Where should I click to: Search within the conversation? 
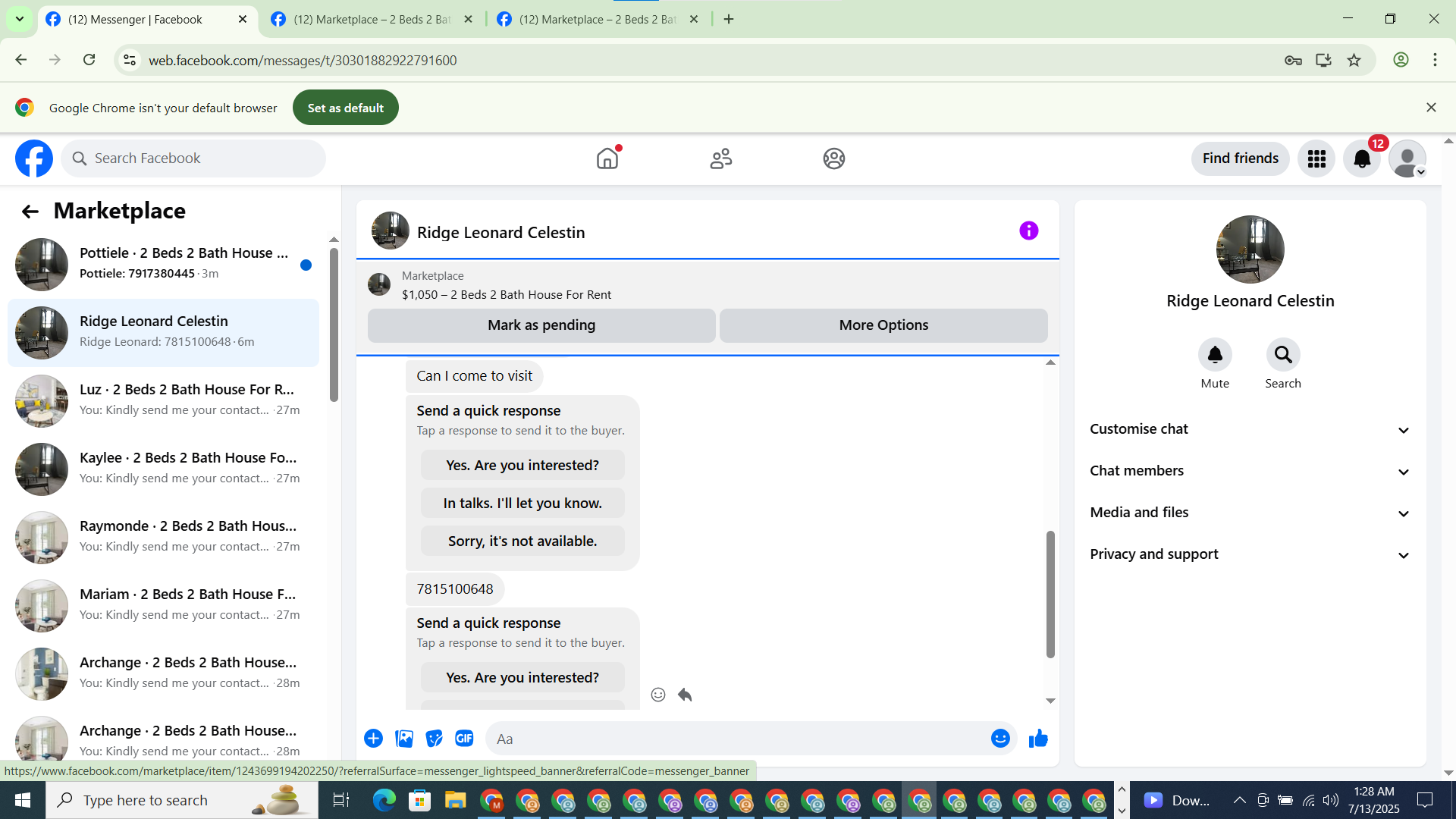tap(1282, 355)
